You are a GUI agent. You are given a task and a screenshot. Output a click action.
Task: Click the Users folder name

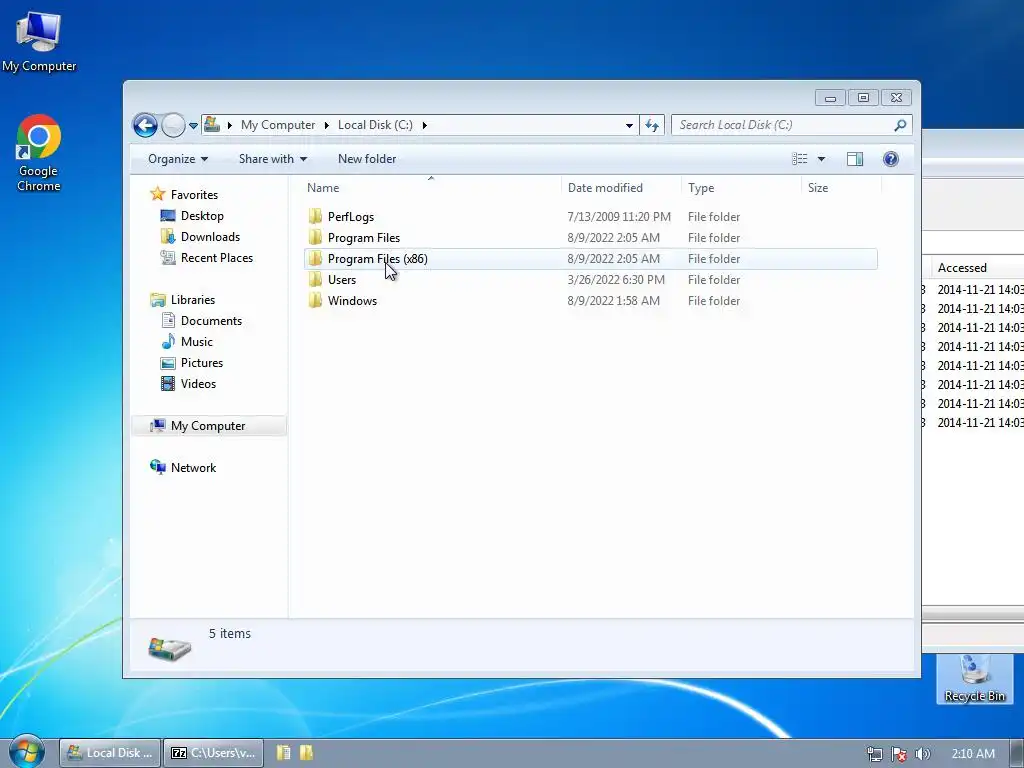point(342,280)
